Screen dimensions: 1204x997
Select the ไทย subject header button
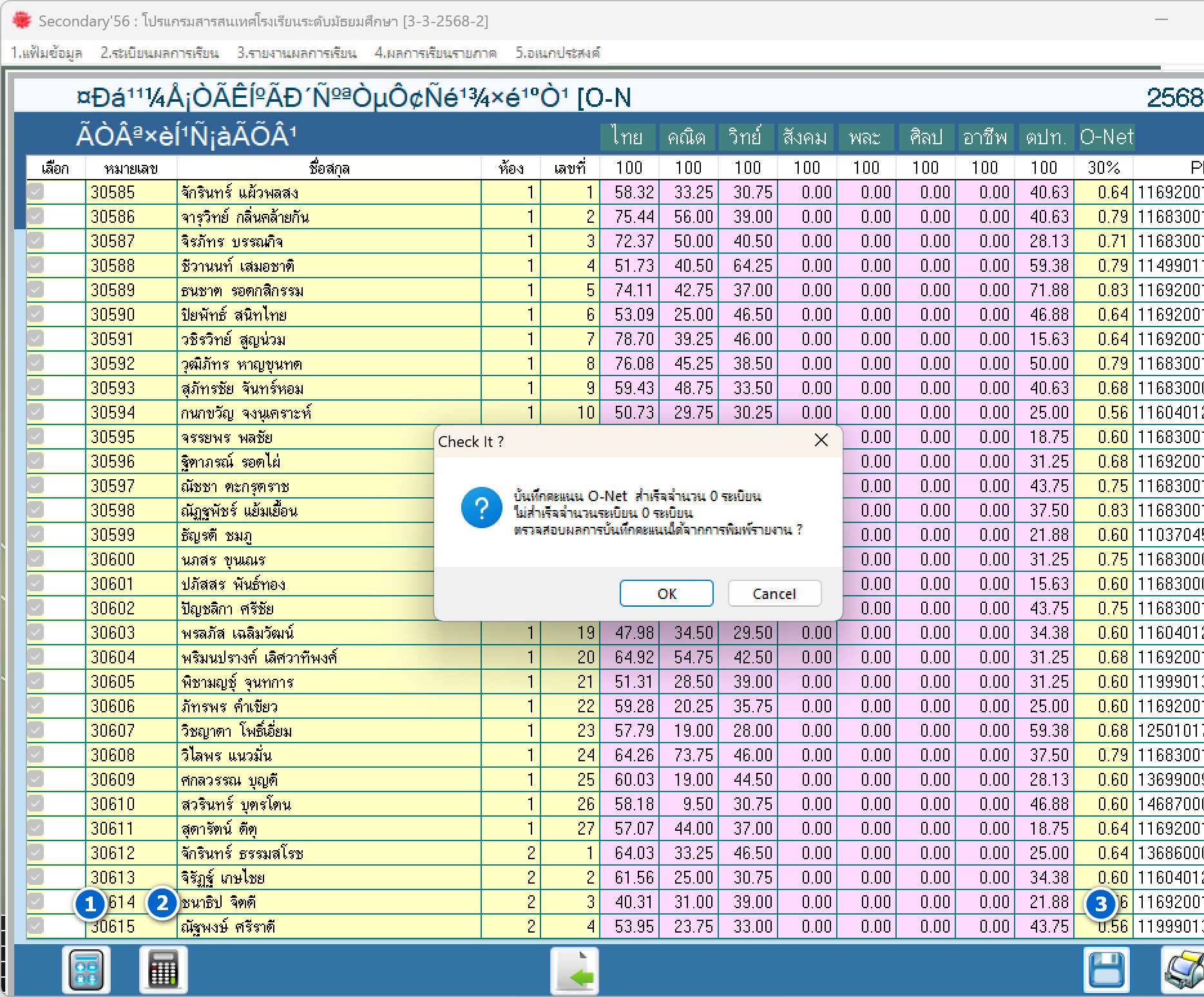pos(627,137)
